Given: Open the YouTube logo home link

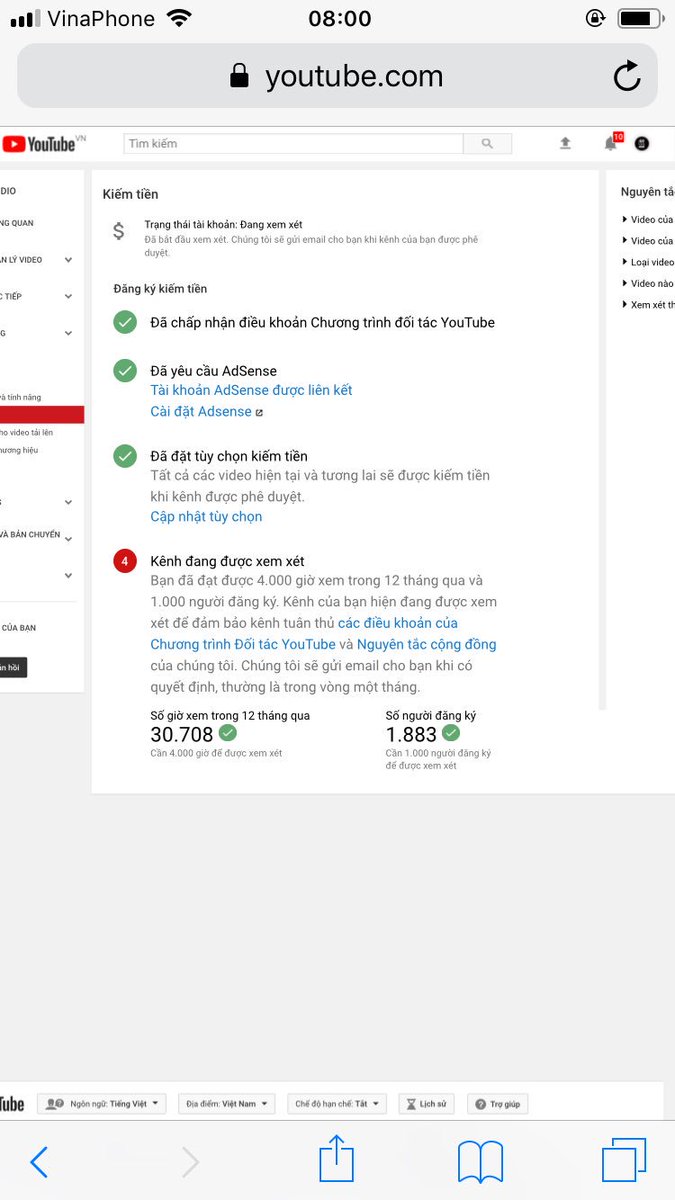Looking at the screenshot, I should (x=38, y=144).
